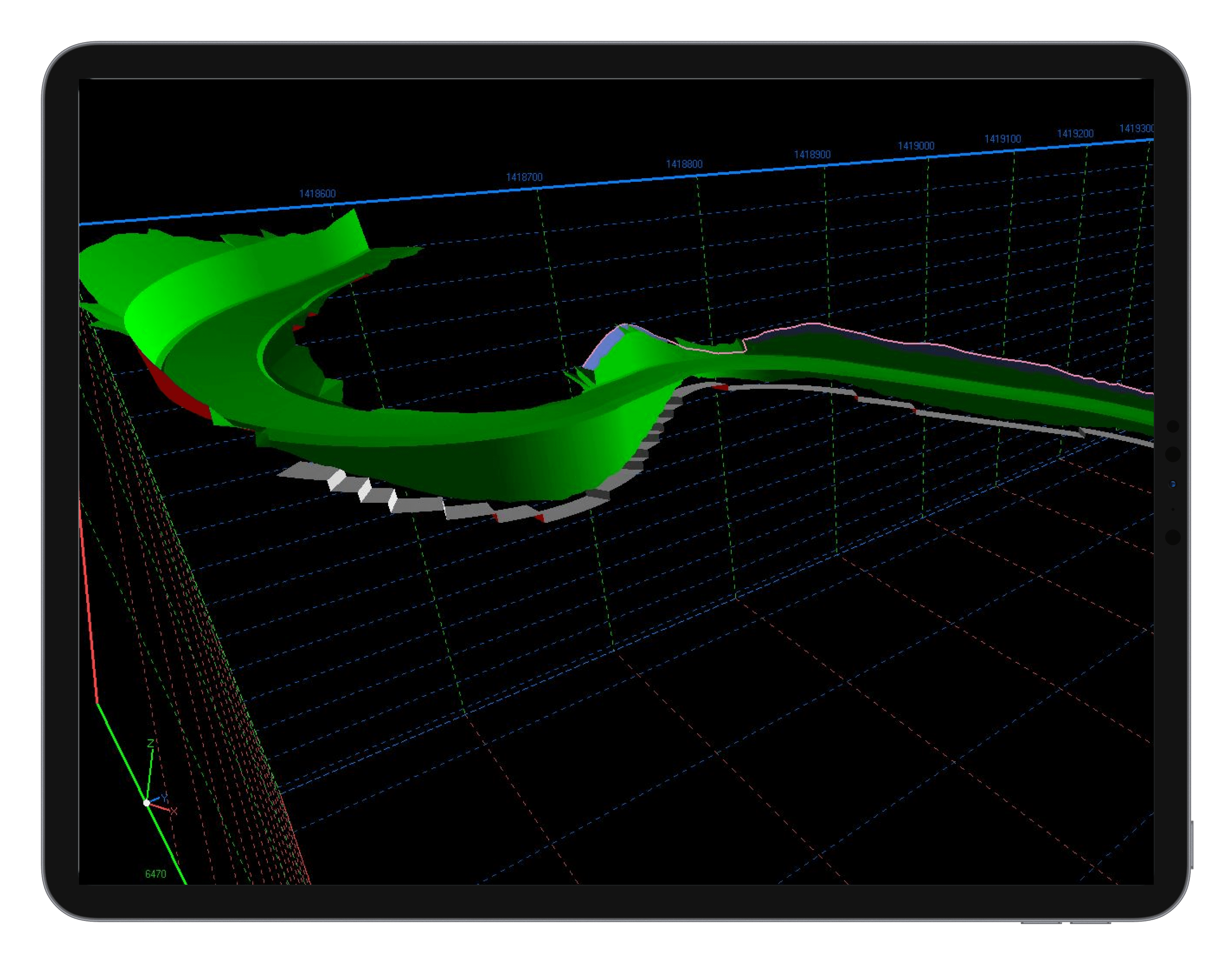1232x963 pixels.
Task: Click the green 6470 elevation label
Action: 156,874
